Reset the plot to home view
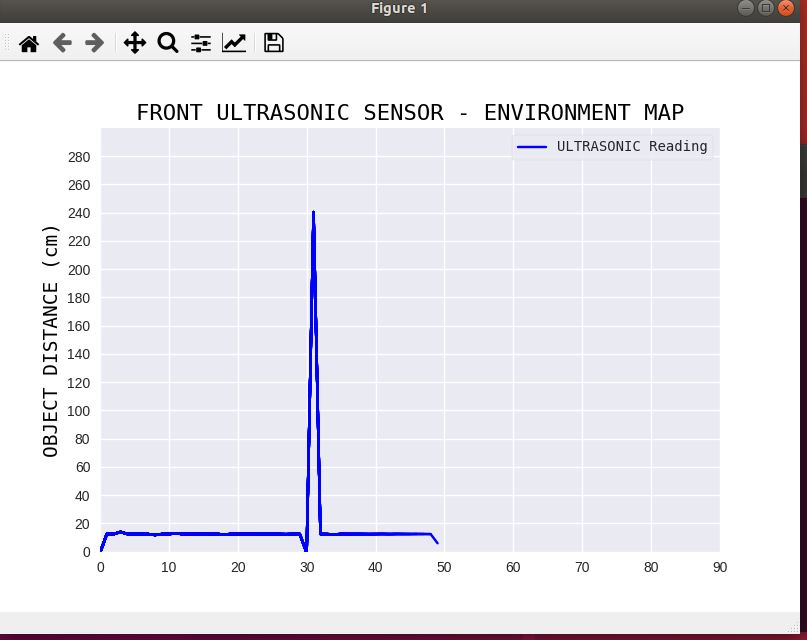807x640 pixels. click(x=29, y=43)
